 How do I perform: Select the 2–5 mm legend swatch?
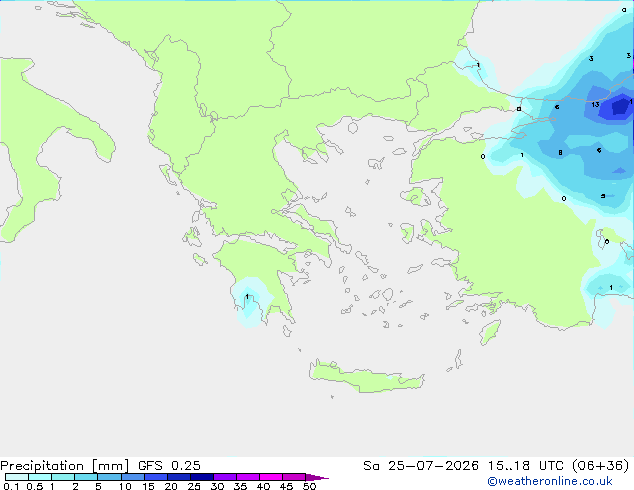pyautogui.click(x=86, y=477)
